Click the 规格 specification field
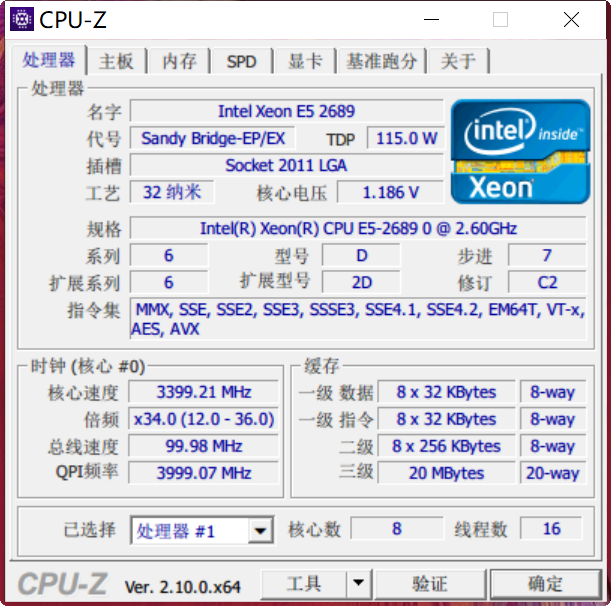This screenshot has width=611, height=606. coord(358,228)
